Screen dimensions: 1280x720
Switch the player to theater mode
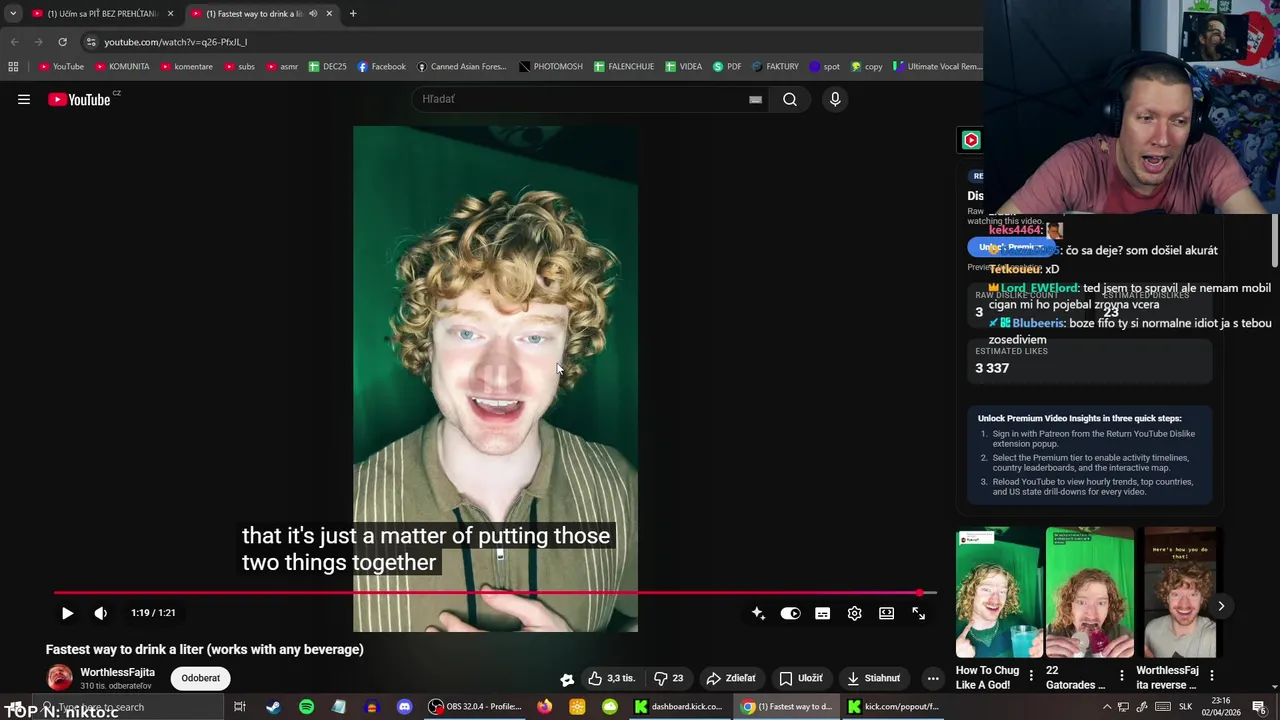886,613
